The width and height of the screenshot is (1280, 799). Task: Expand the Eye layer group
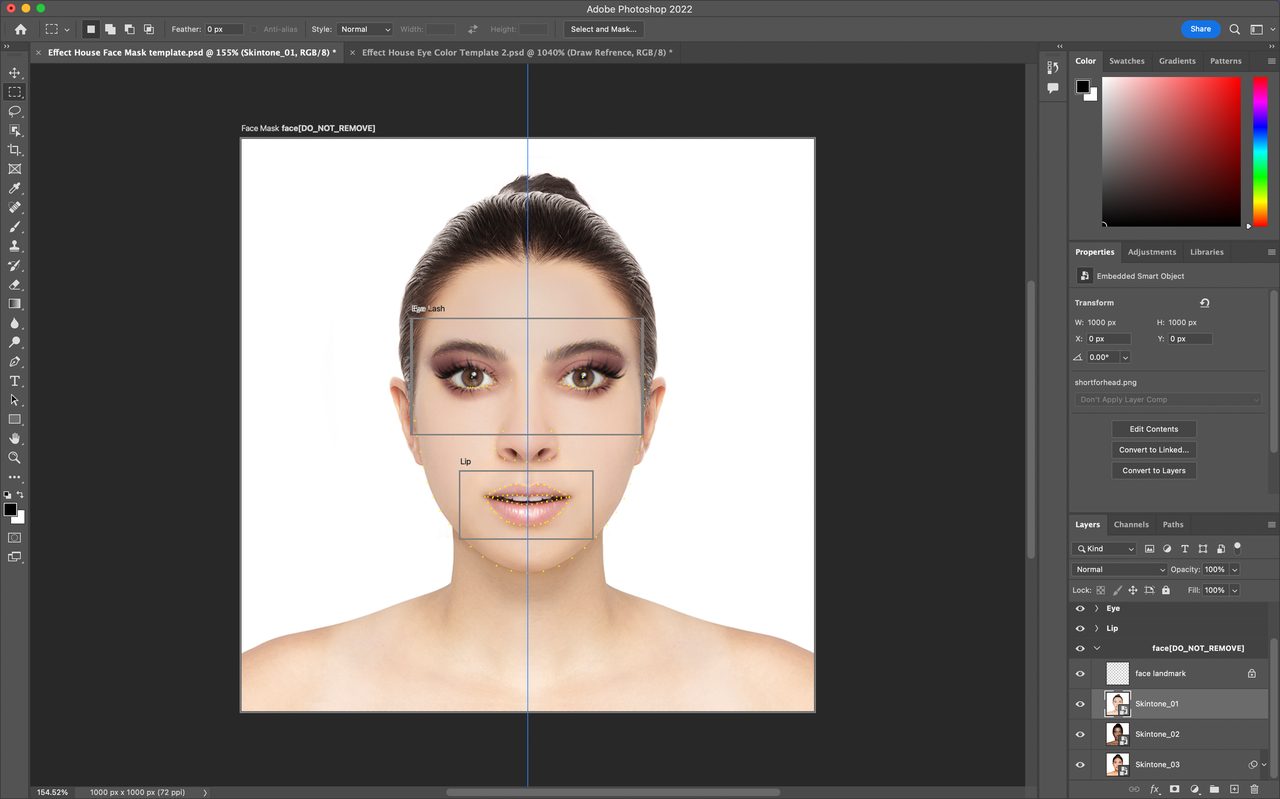(1096, 608)
